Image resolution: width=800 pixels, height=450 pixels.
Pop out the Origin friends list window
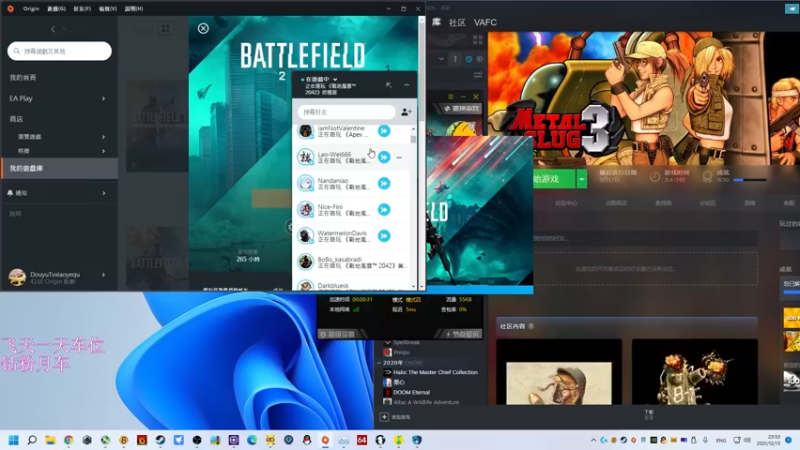389,85
